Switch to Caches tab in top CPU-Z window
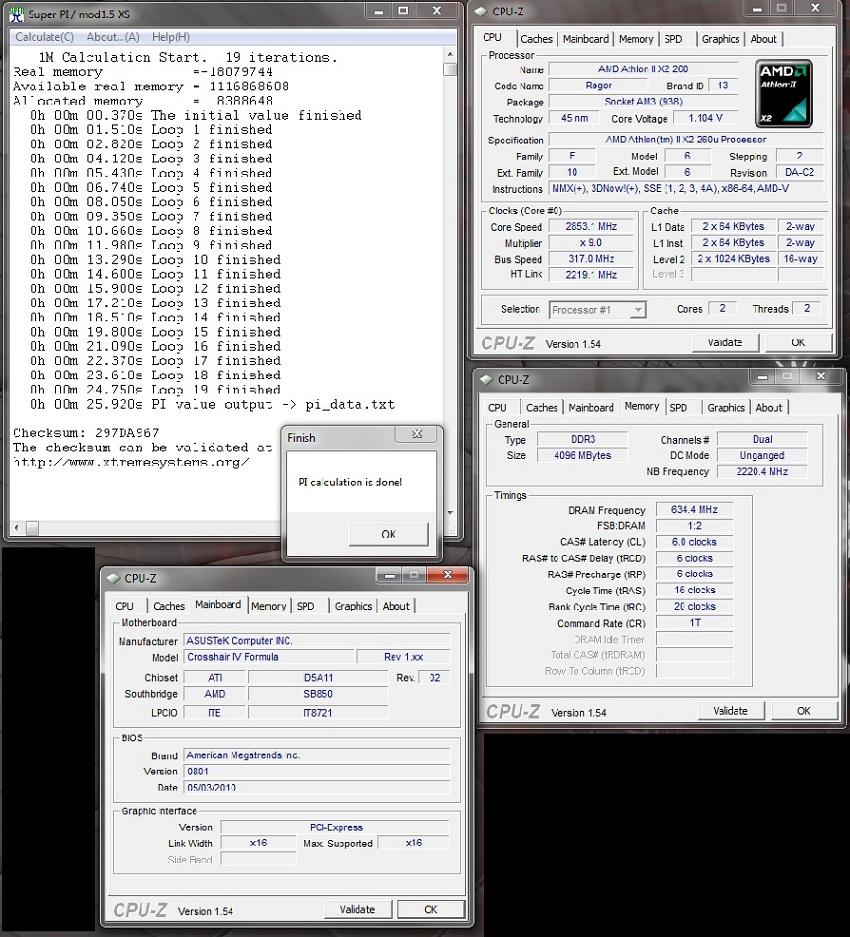Viewport: 850px width, 937px height. pos(536,39)
